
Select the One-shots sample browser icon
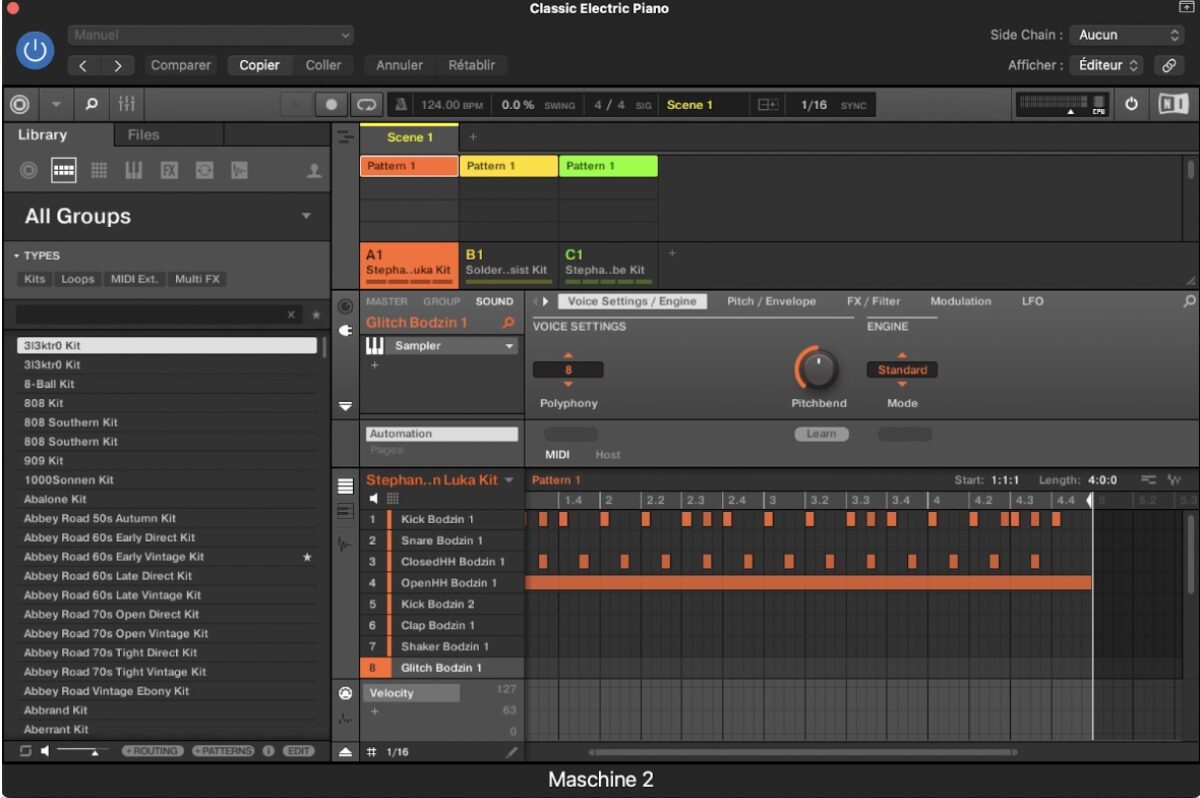click(239, 171)
